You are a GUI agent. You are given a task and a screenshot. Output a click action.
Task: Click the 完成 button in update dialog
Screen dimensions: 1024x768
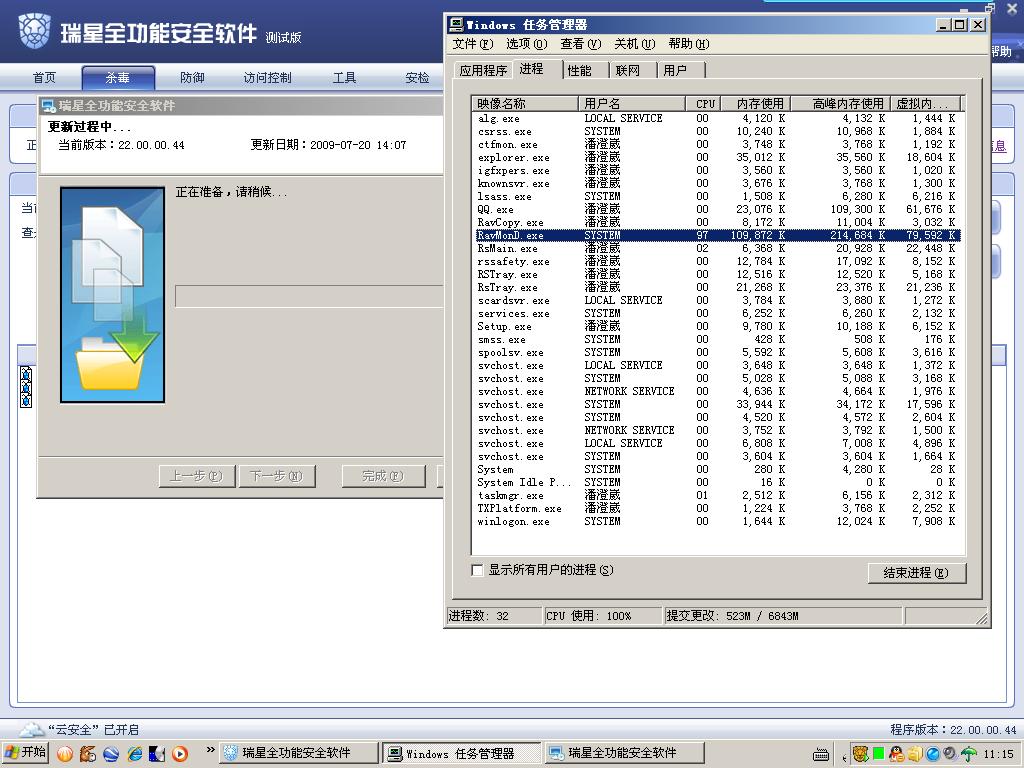[x=383, y=476]
